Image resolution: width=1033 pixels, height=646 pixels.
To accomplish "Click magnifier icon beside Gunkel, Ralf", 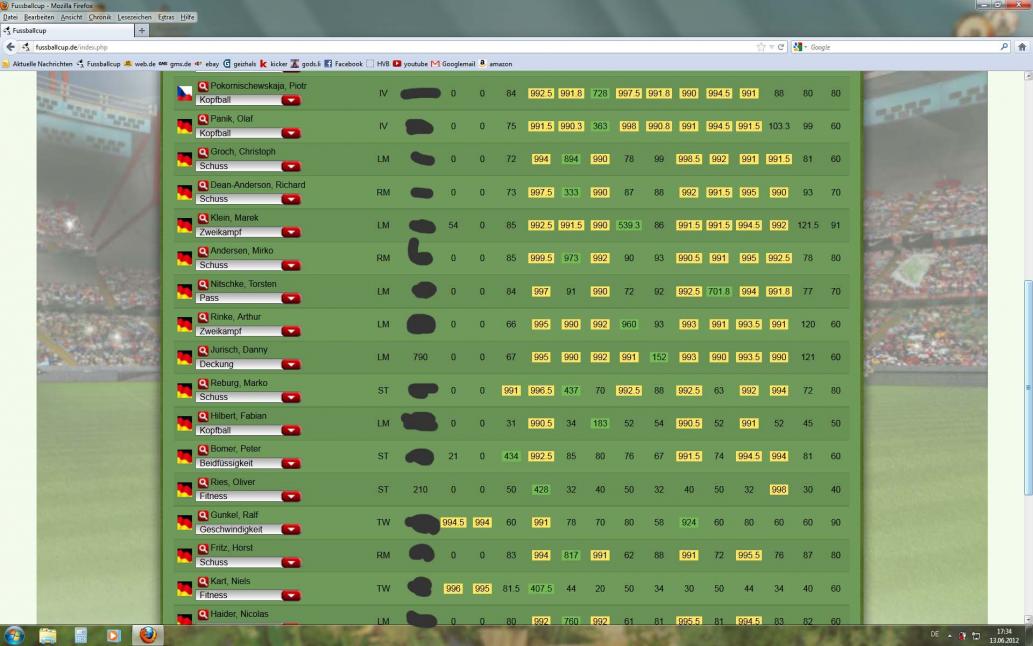I will coord(203,515).
